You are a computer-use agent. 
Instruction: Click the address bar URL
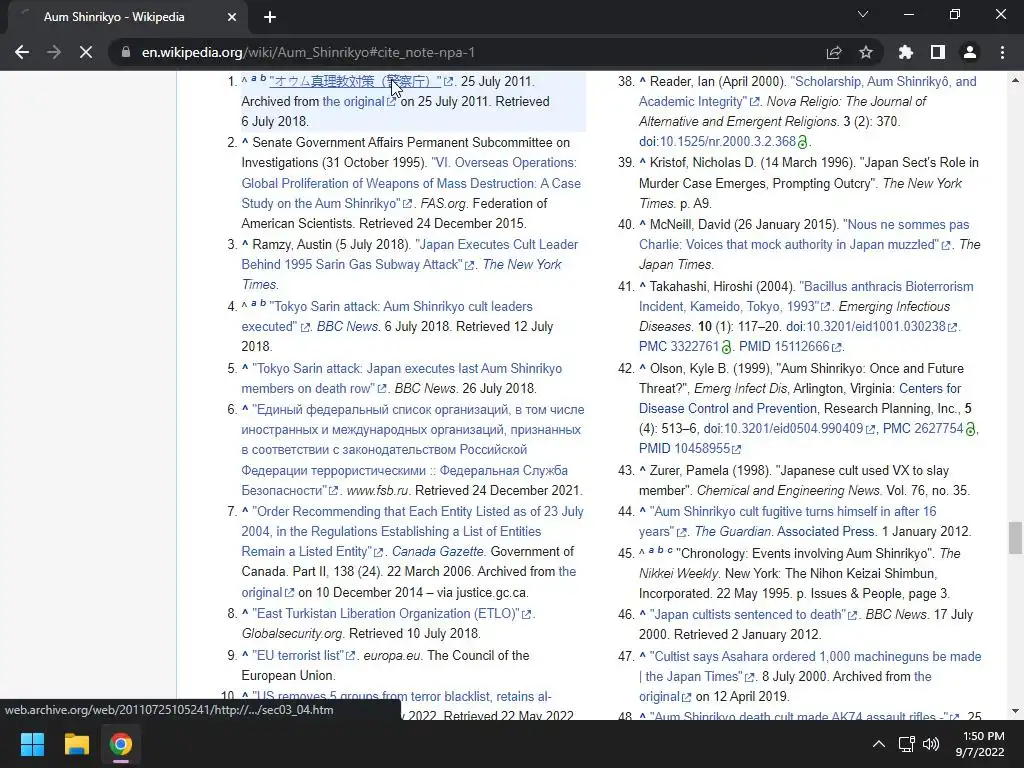click(x=308, y=52)
